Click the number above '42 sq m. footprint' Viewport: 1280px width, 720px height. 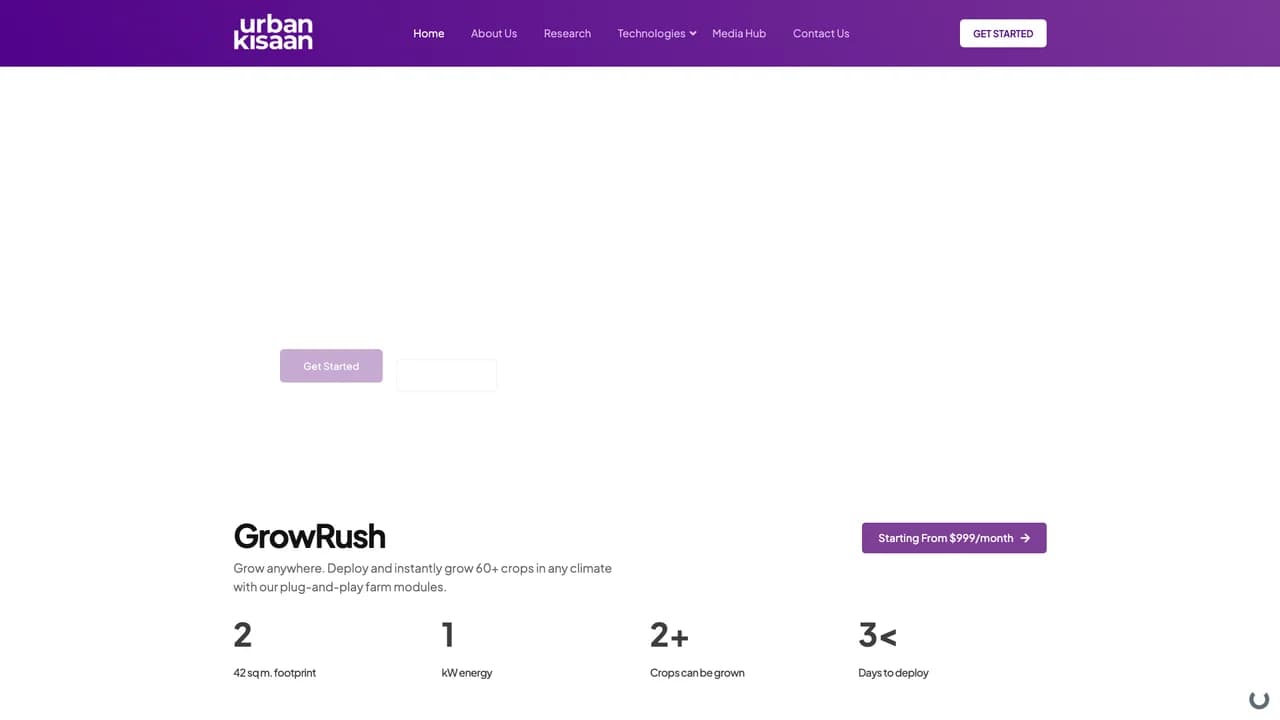coord(242,635)
